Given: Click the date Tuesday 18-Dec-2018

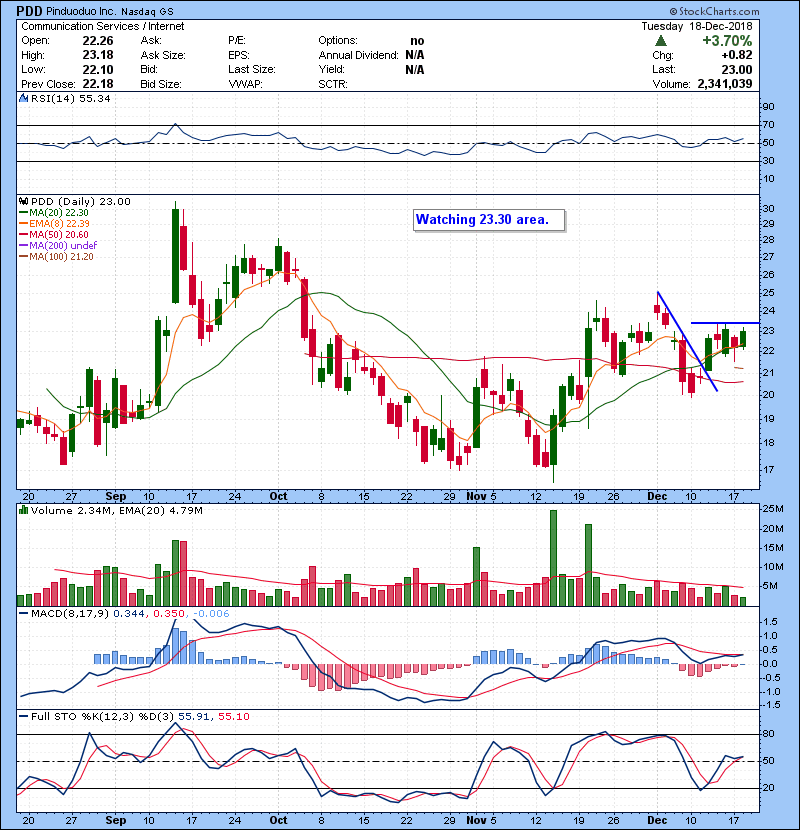Looking at the screenshot, I should tap(697, 26).
